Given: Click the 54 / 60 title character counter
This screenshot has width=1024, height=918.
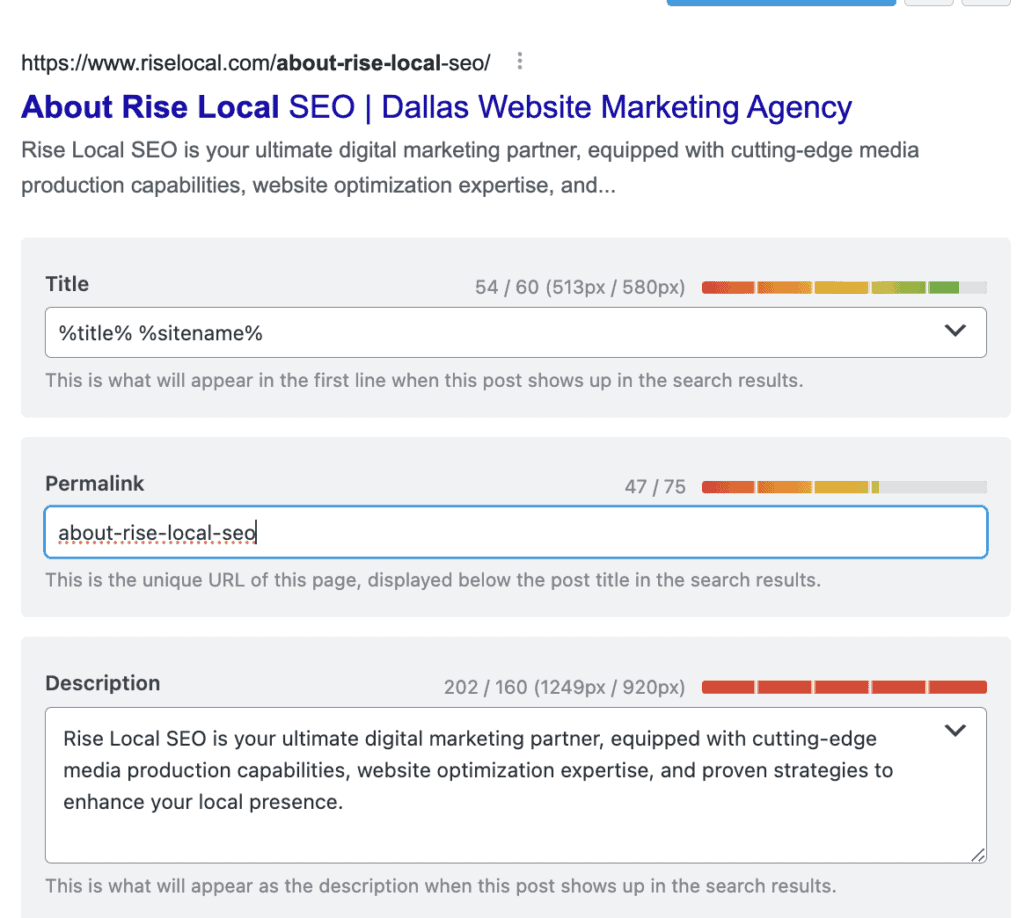Looking at the screenshot, I should click(x=579, y=288).
